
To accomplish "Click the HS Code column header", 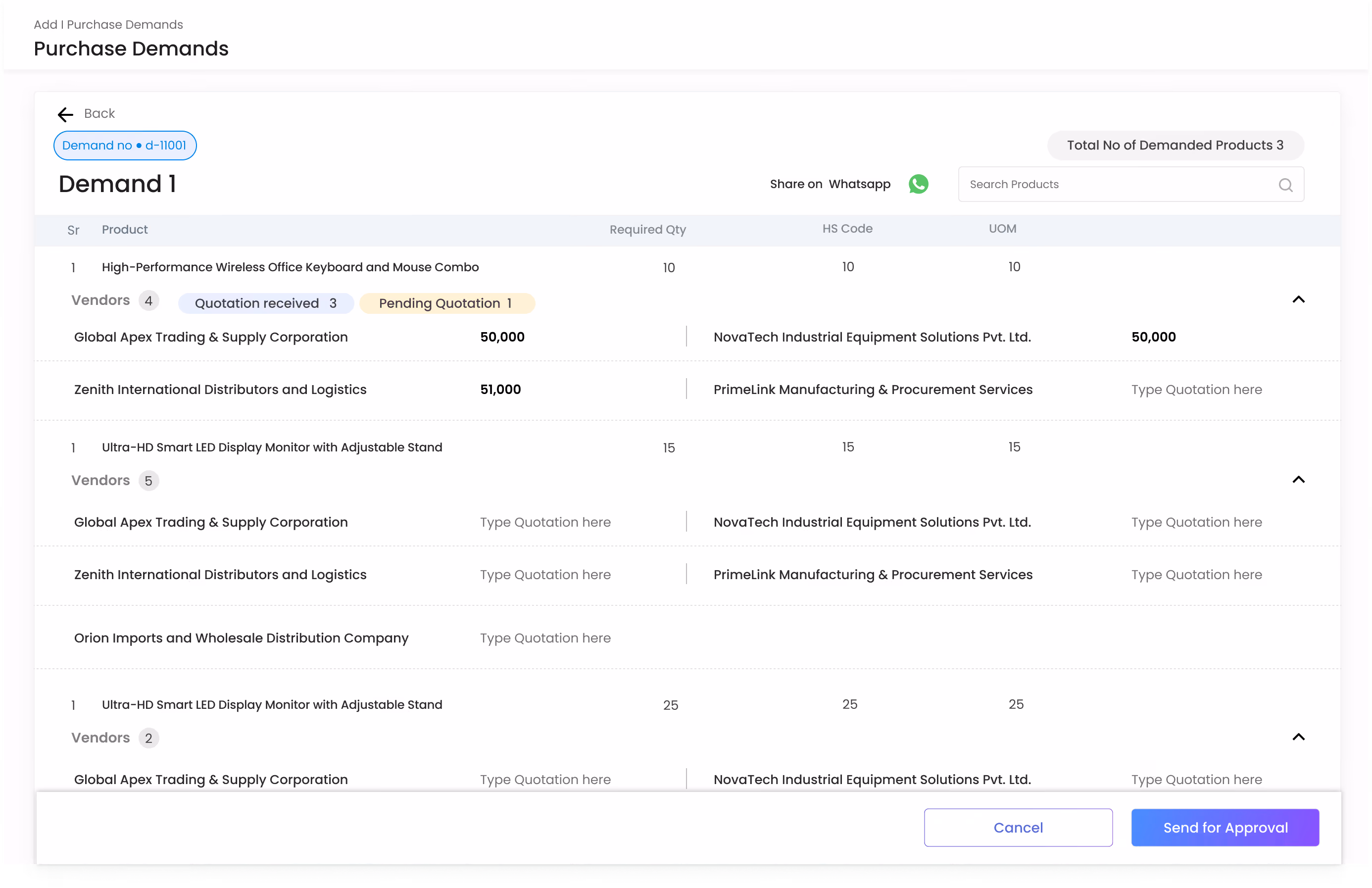I will [847, 229].
